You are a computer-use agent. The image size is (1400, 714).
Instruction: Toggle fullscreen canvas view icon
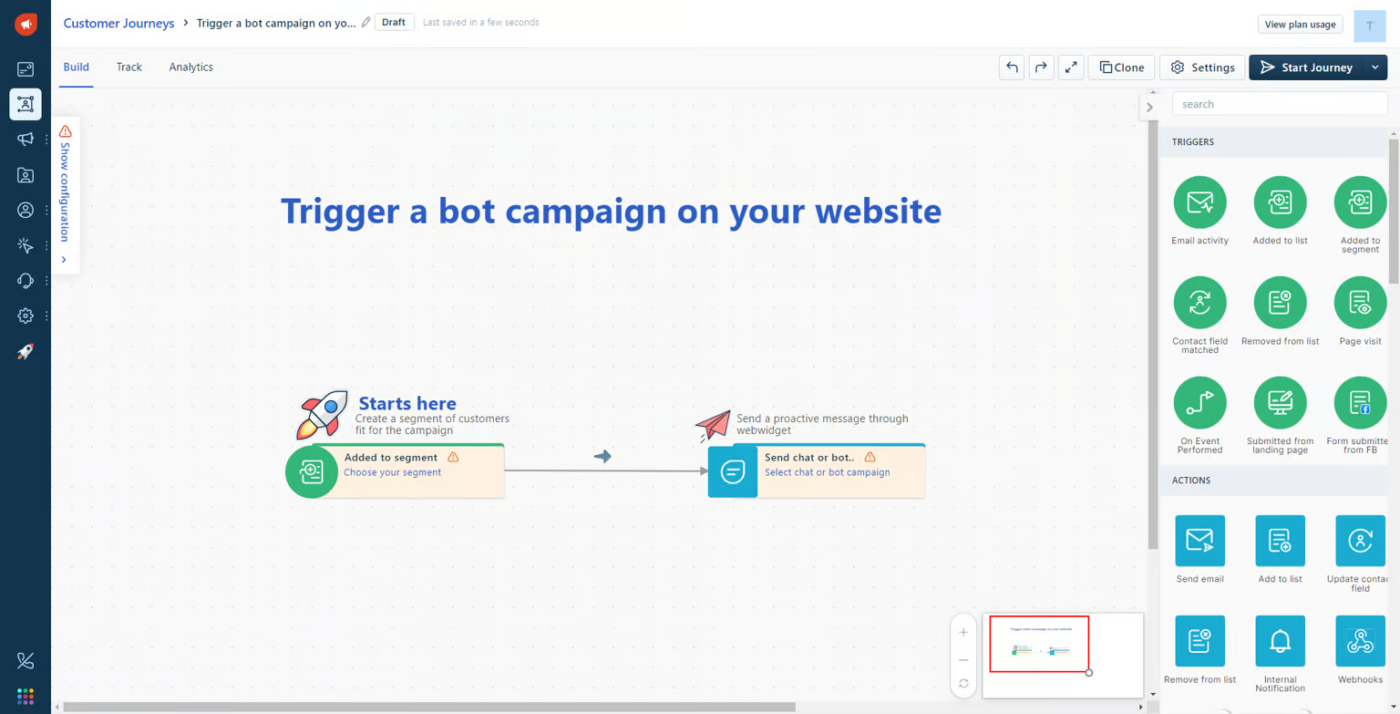(1071, 67)
